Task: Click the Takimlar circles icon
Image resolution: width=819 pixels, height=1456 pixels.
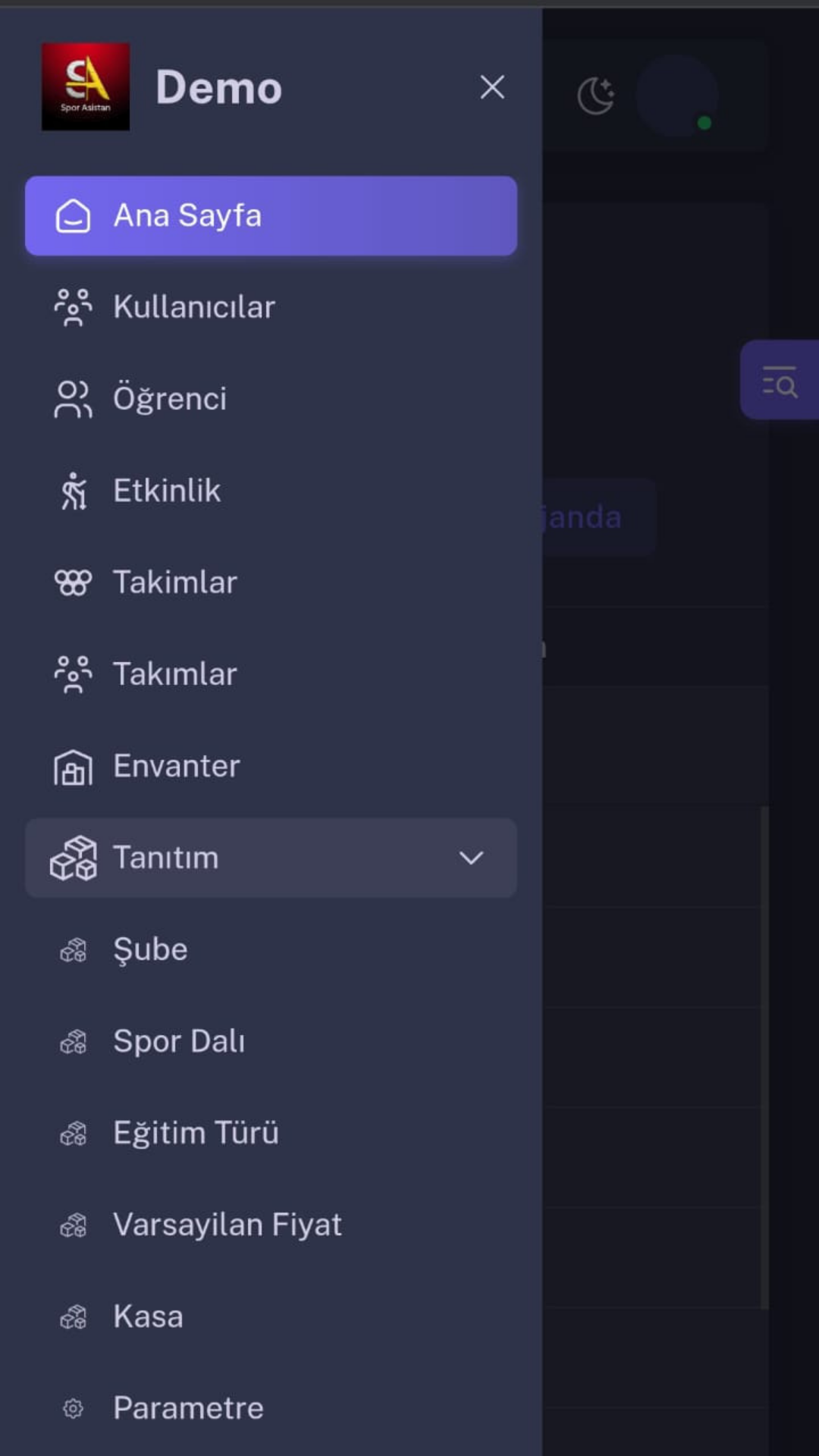Action: tap(73, 582)
